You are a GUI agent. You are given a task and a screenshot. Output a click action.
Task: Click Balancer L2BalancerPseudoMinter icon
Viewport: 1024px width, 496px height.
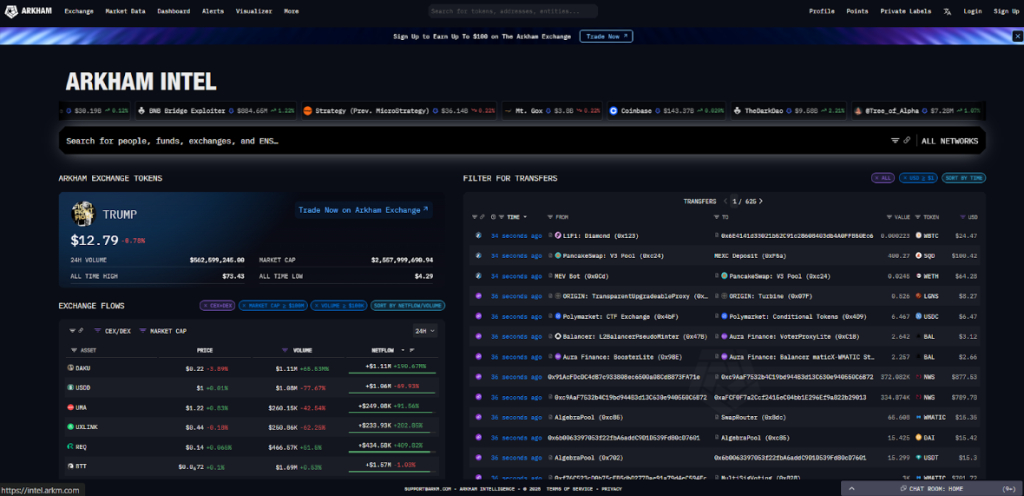tap(558, 336)
